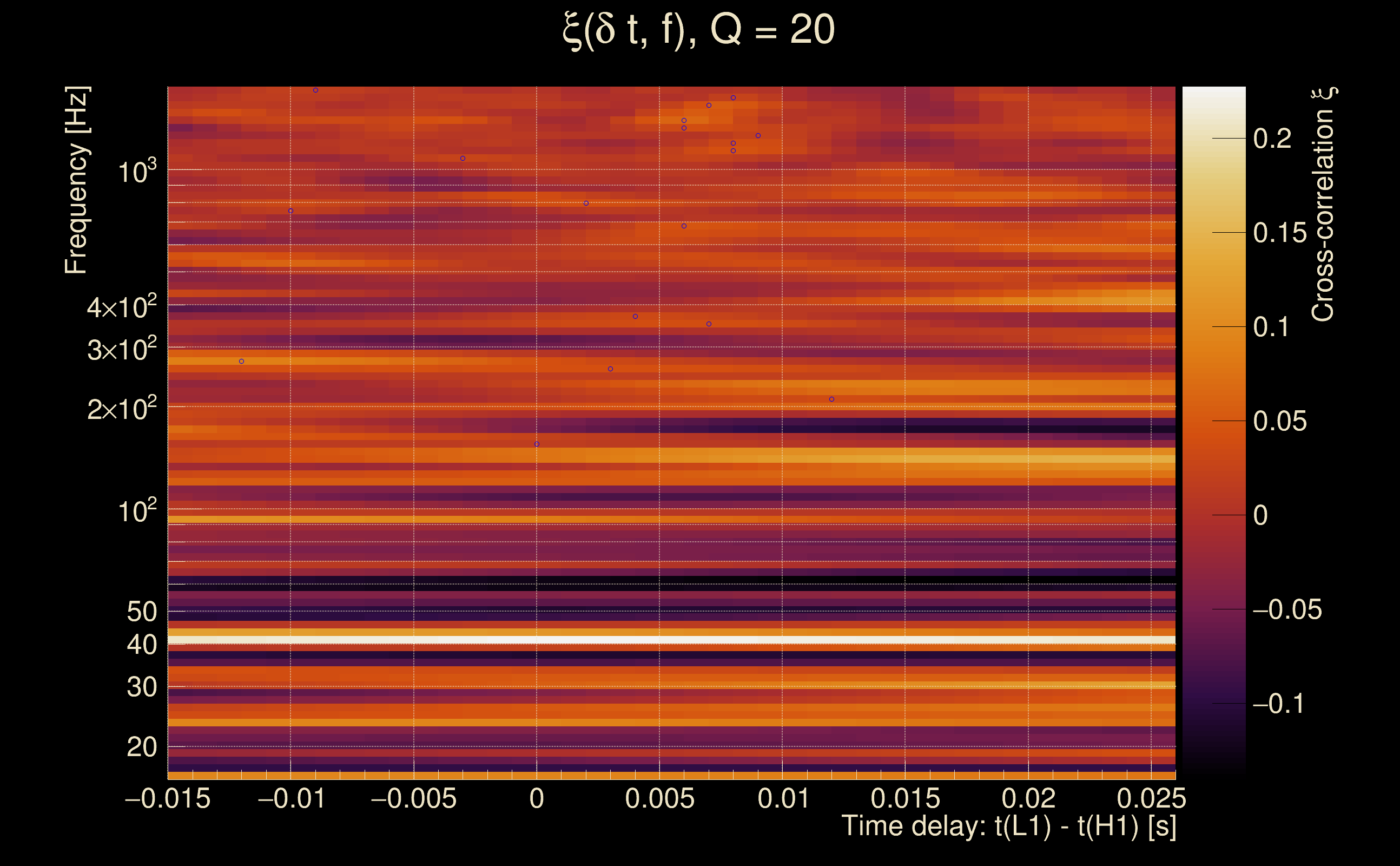Click the 0.025 x-axis tick label

click(x=1151, y=799)
